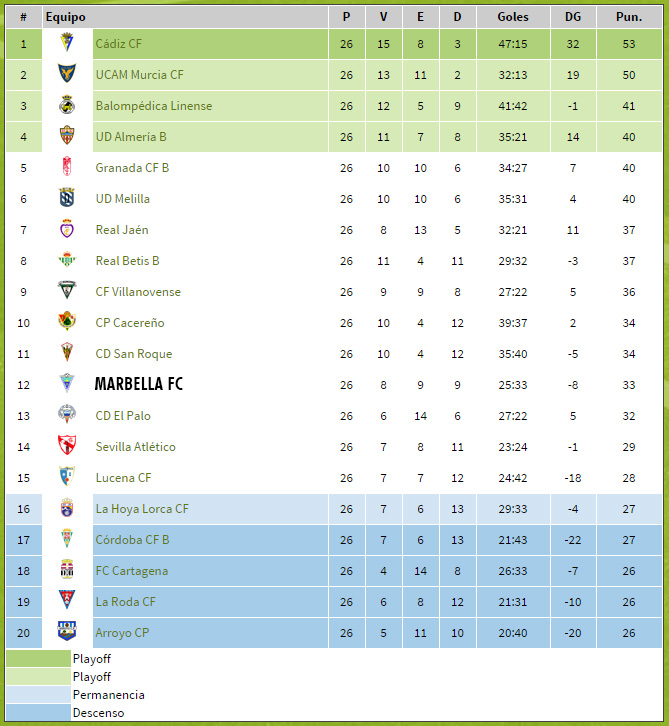Viewport: 669px width, 726px height.
Task: Click the La Roda CF crest
Action: pyautogui.click(x=67, y=601)
